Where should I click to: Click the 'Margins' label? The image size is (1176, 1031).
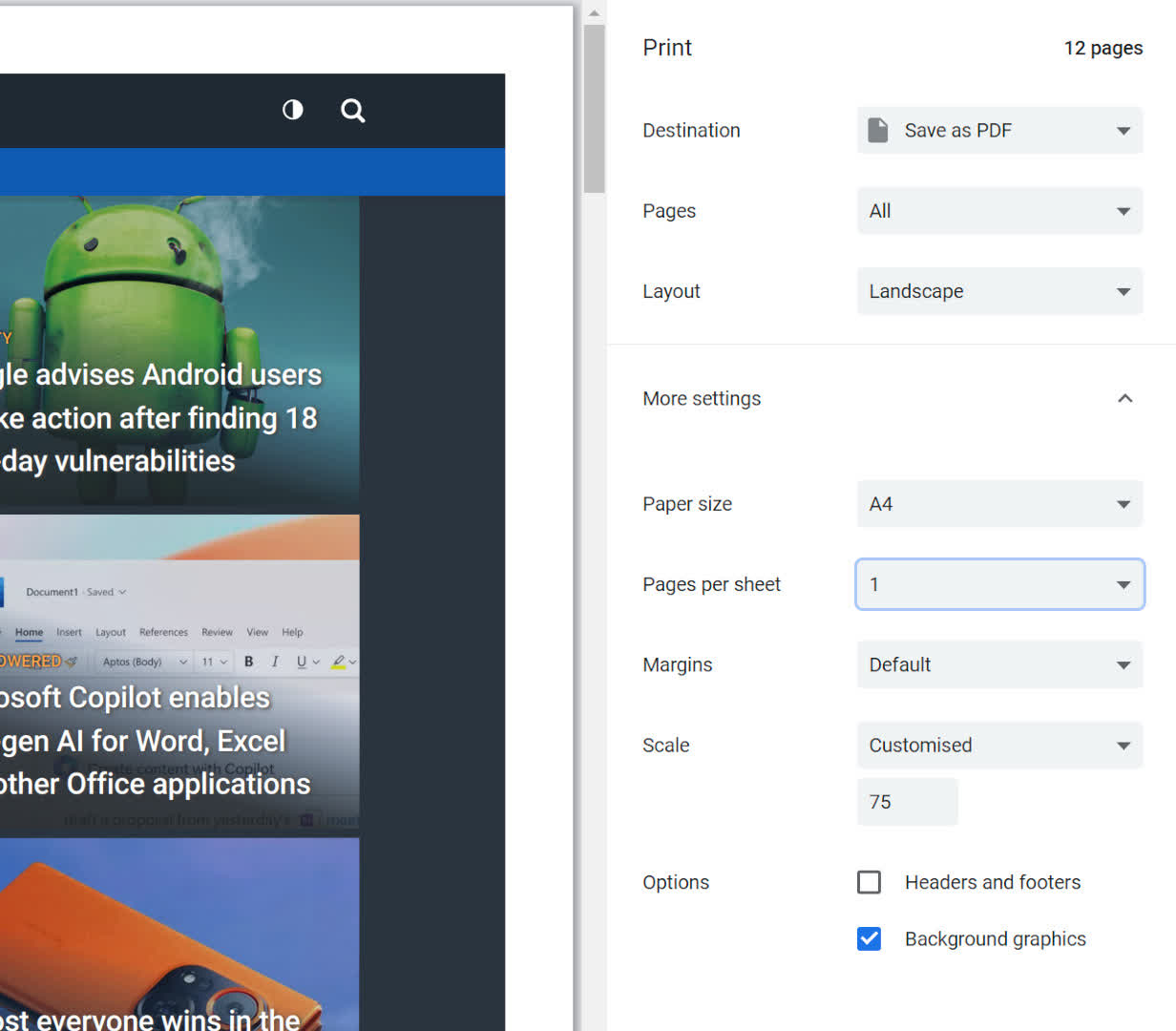678,664
